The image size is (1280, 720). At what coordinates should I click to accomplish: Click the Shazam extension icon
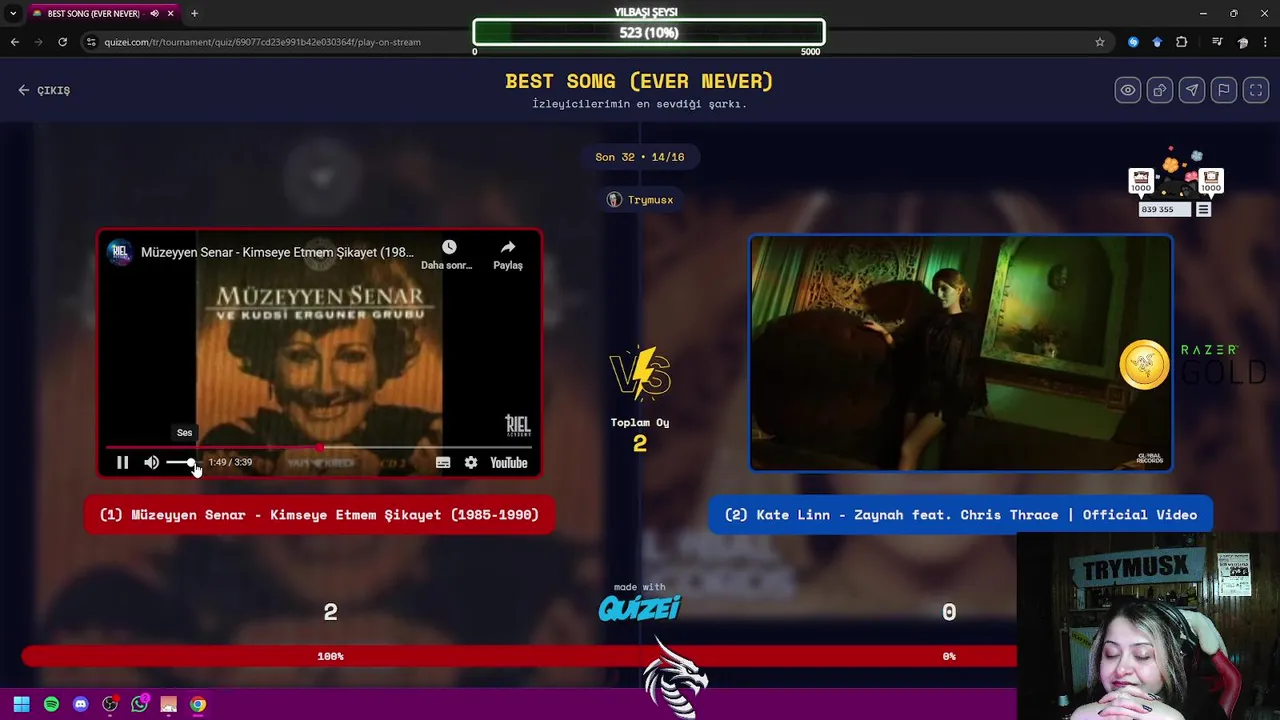(1133, 42)
